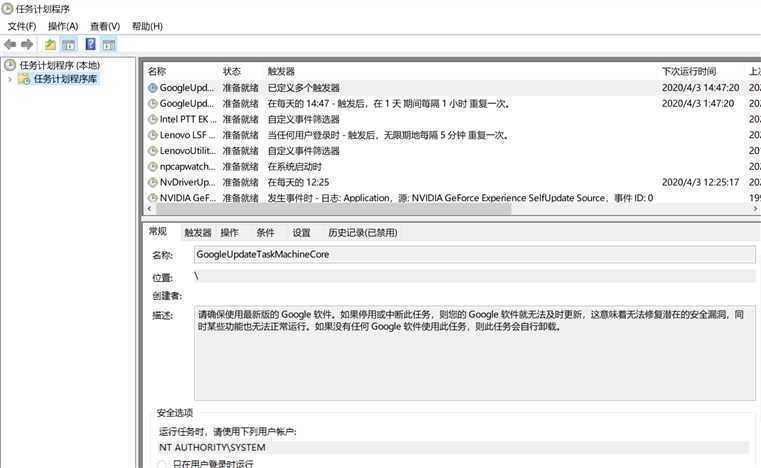Open the 文件(F) menu
Viewport: 761px width, 468px height.
pos(22,26)
